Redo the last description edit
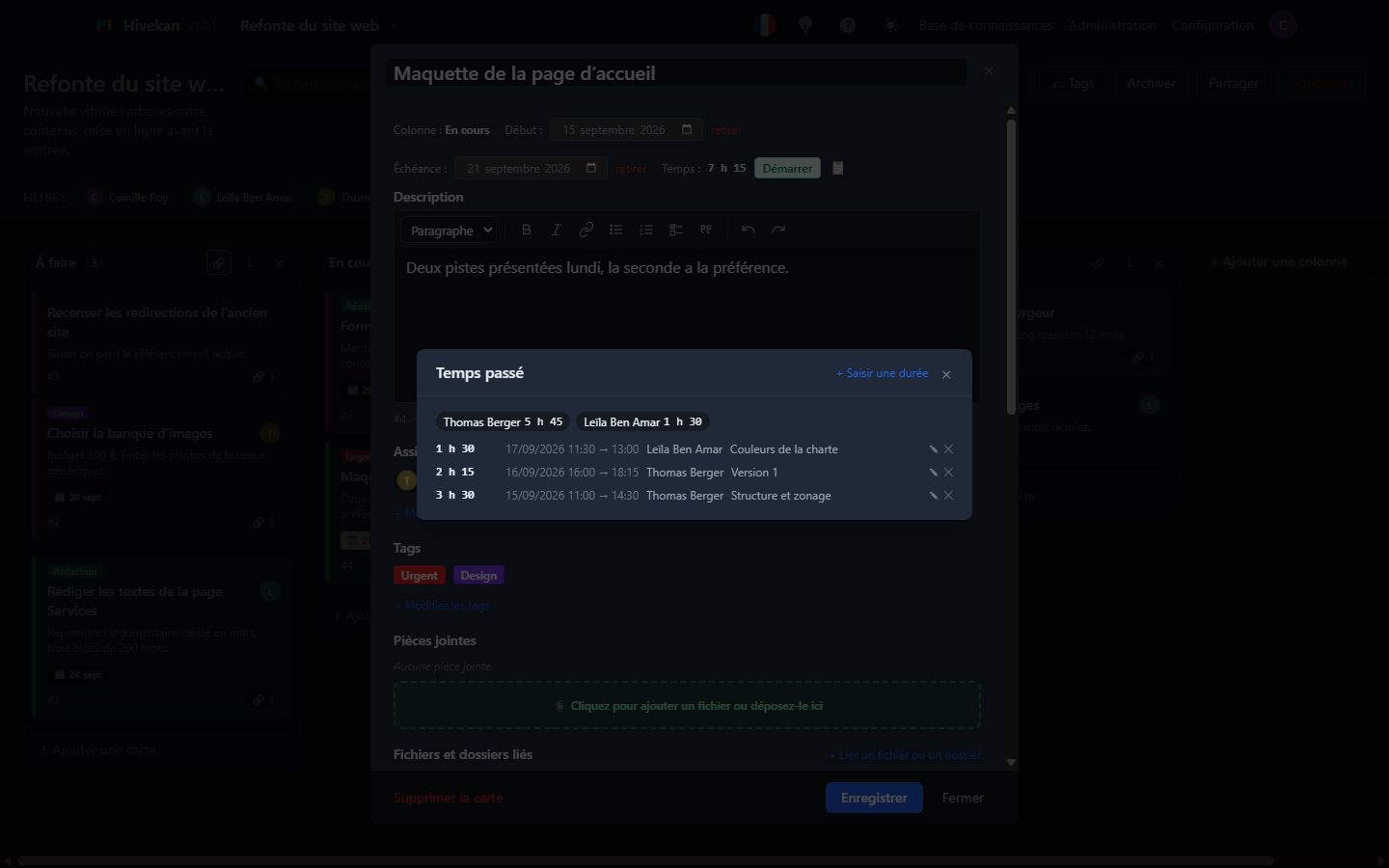This screenshot has width=1389, height=868. 778,230
